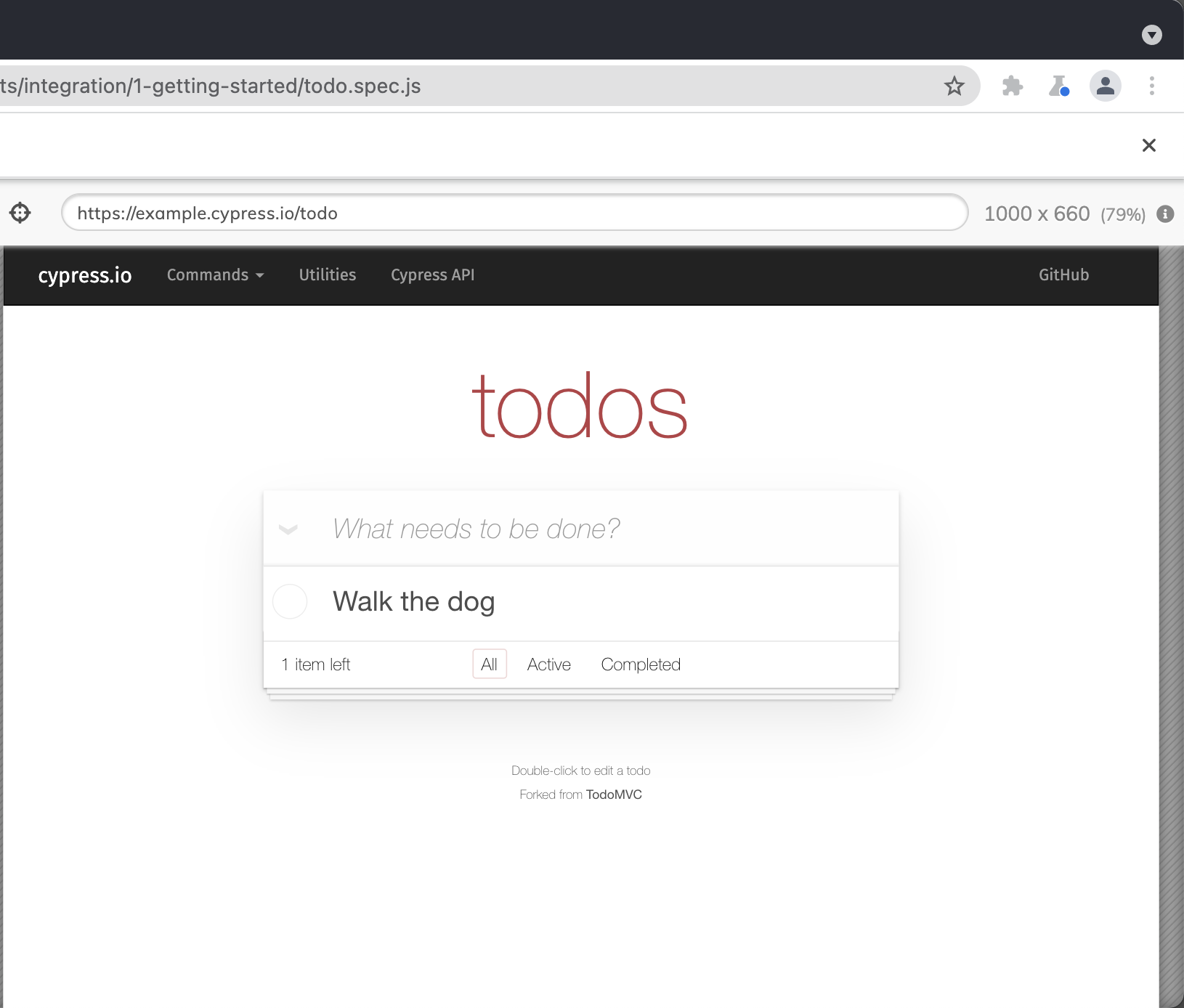Click 'Double-click to edit a todo' text
1184x1008 pixels.
pyautogui.click(x=581, y=771)
